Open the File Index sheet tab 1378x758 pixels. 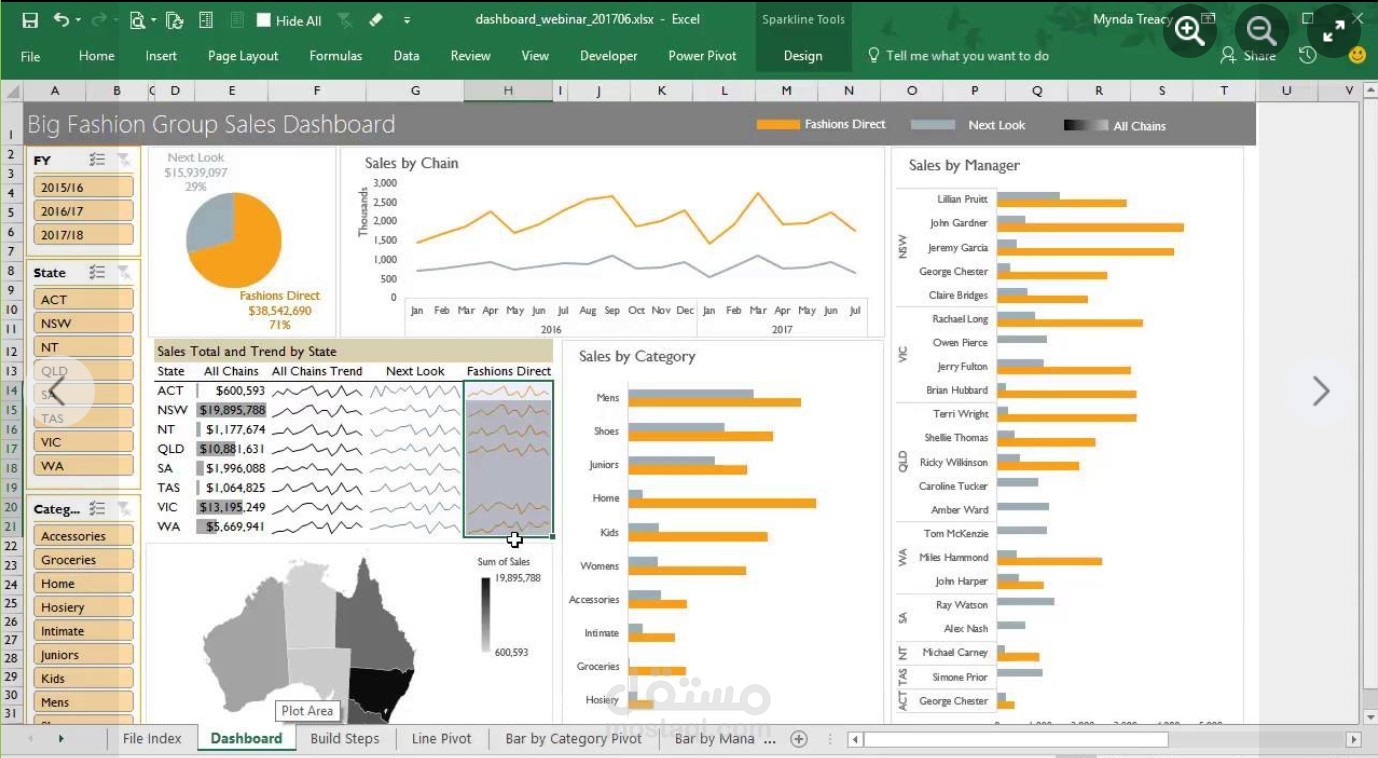pos(152,739)
